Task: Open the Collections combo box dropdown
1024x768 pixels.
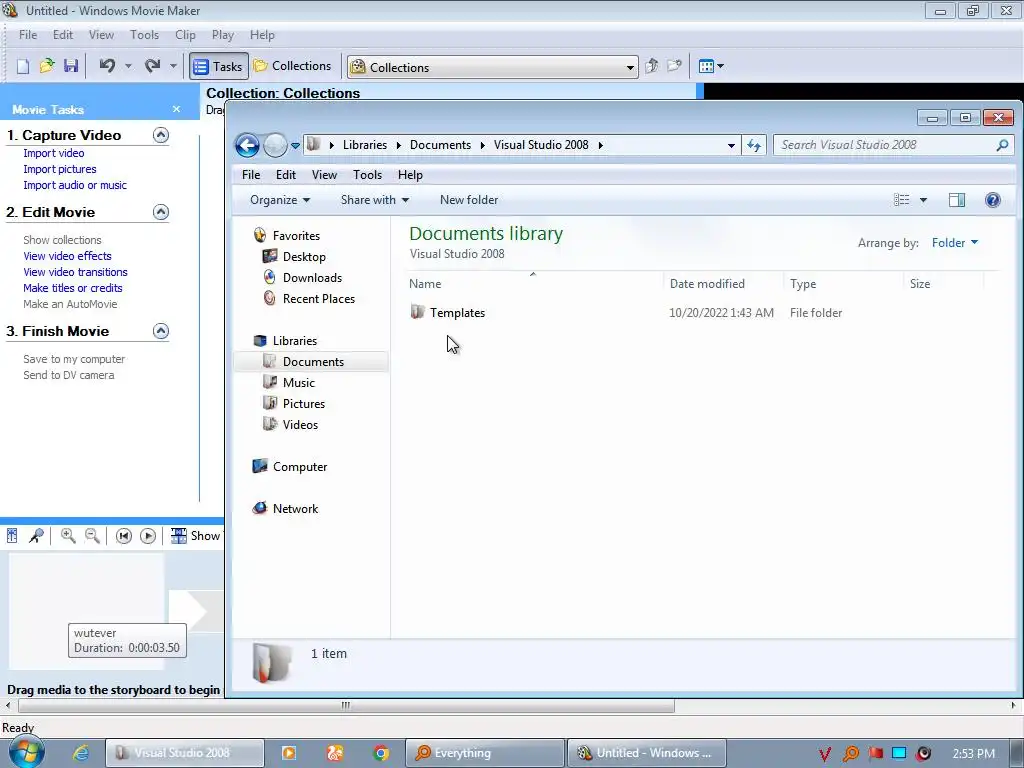Action: (630, 67)
